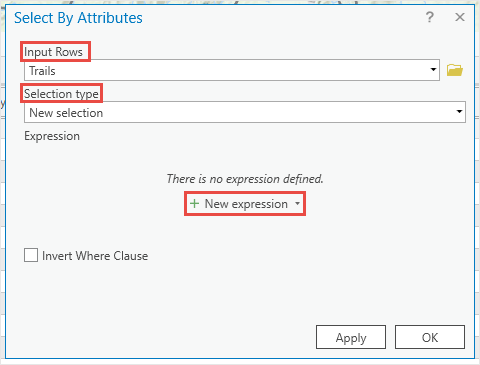Expand the Selection type dropdown arrow
This screenshot has width=480, height=365.
tap(459, 112)
